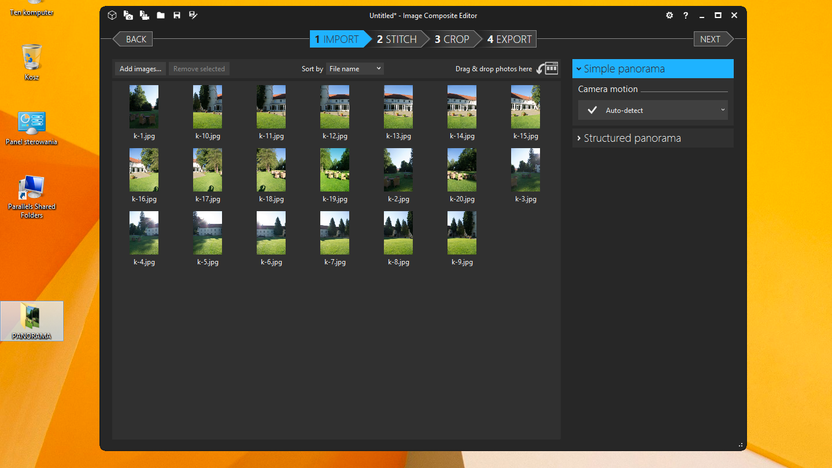
Task: Select thumbnail k-8.jpg
Action: click(x=398, y=233)
